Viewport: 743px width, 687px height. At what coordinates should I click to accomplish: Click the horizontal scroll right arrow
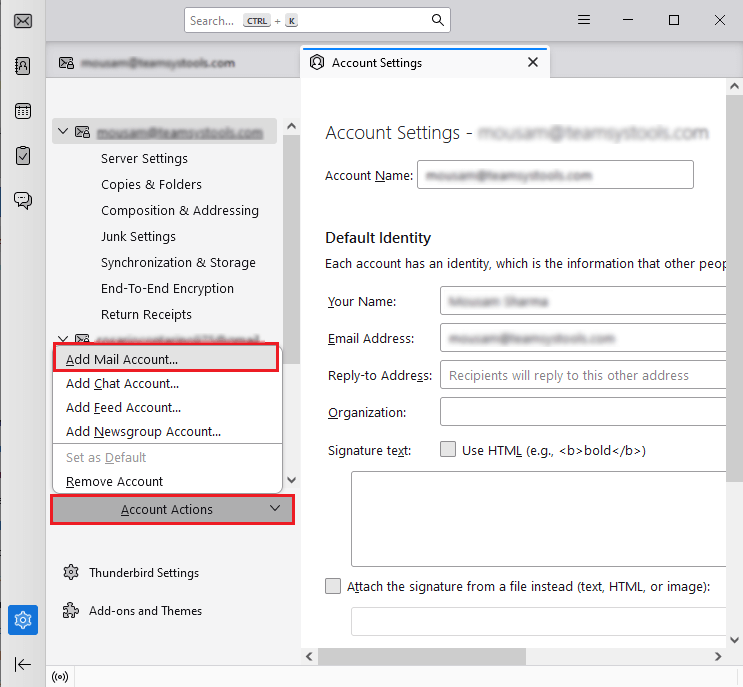(718, 656)
